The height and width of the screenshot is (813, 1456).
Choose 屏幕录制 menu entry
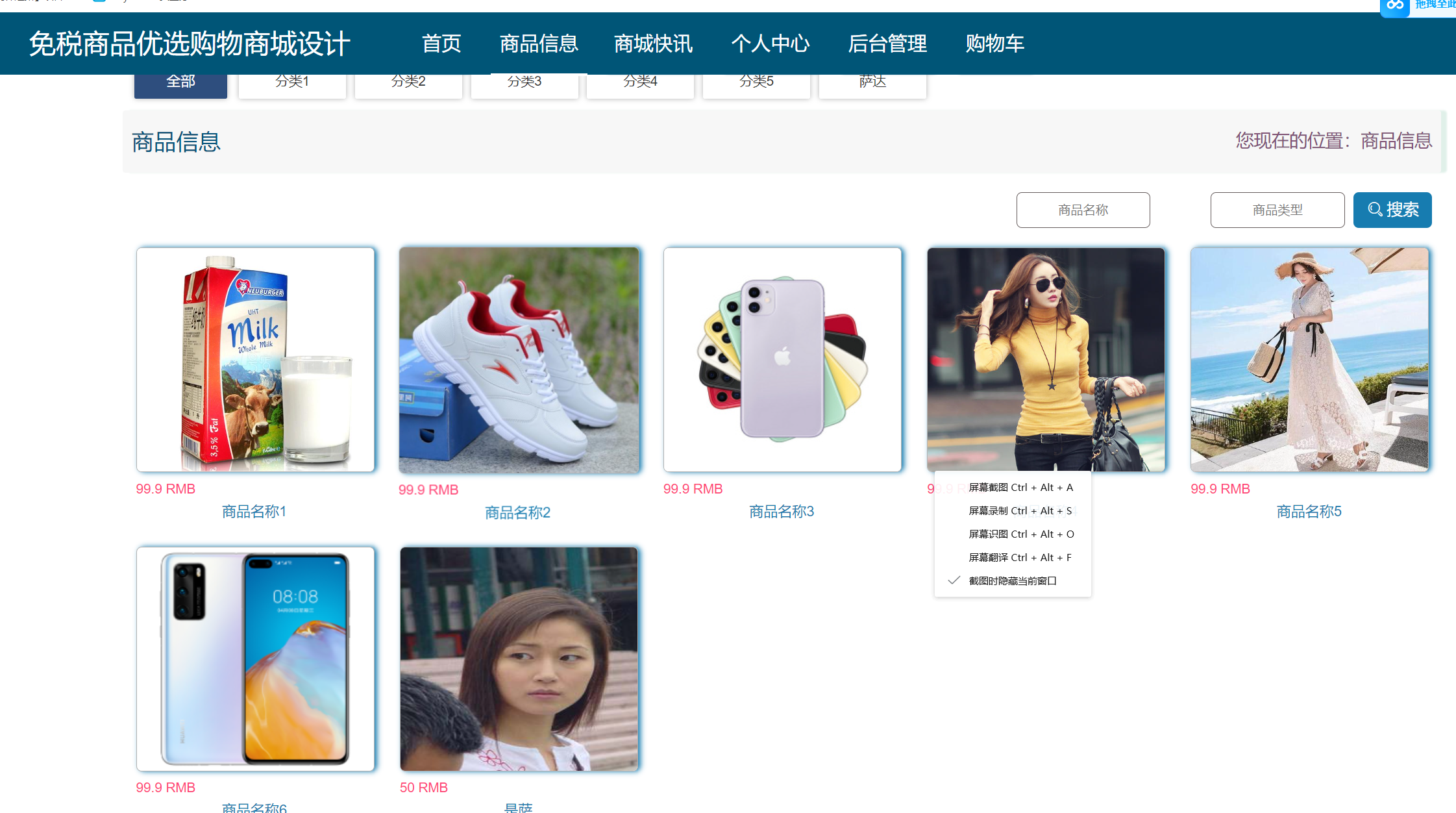pos(1020,510)
